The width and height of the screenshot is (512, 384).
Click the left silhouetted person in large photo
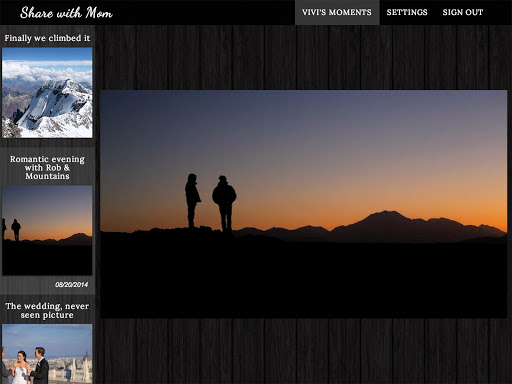[192, 201]
